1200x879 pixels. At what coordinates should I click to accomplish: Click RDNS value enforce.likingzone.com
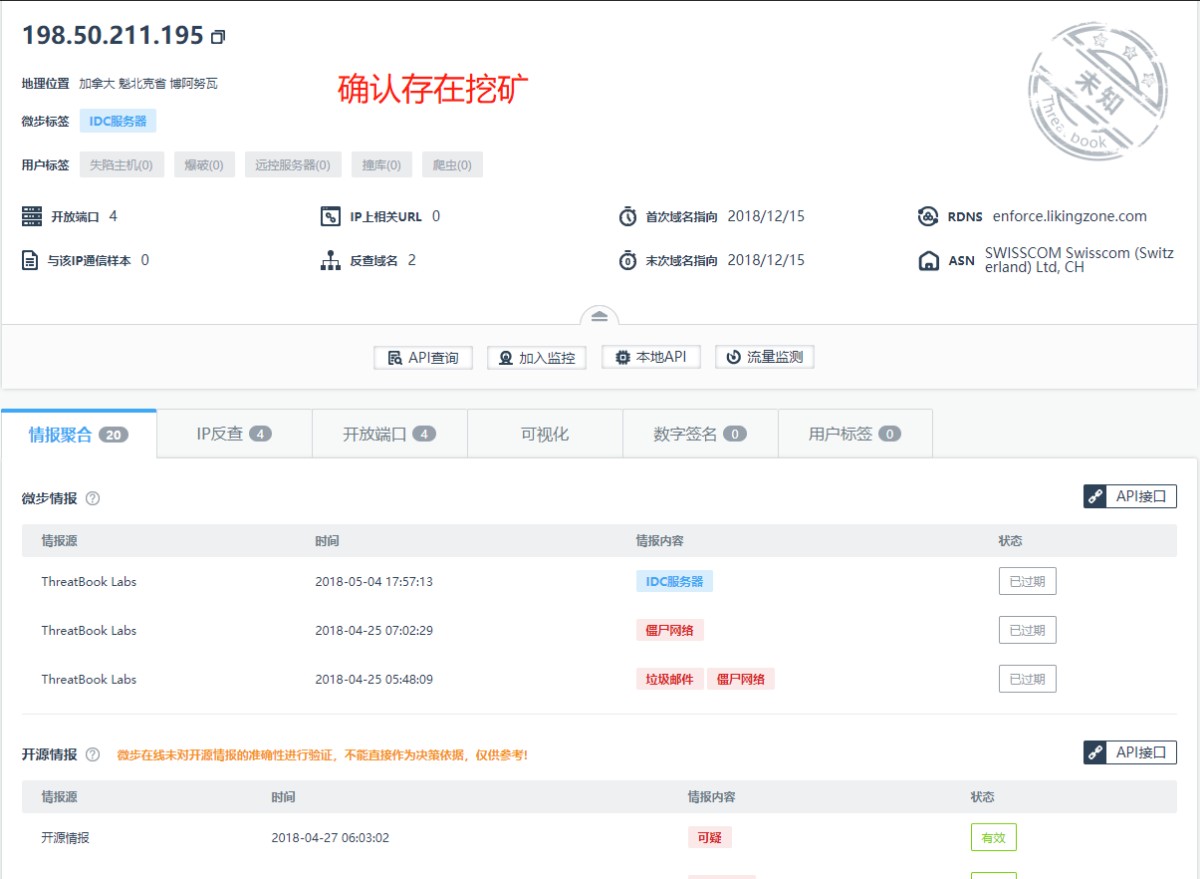pyautogui.click(x=1070, y=216)
